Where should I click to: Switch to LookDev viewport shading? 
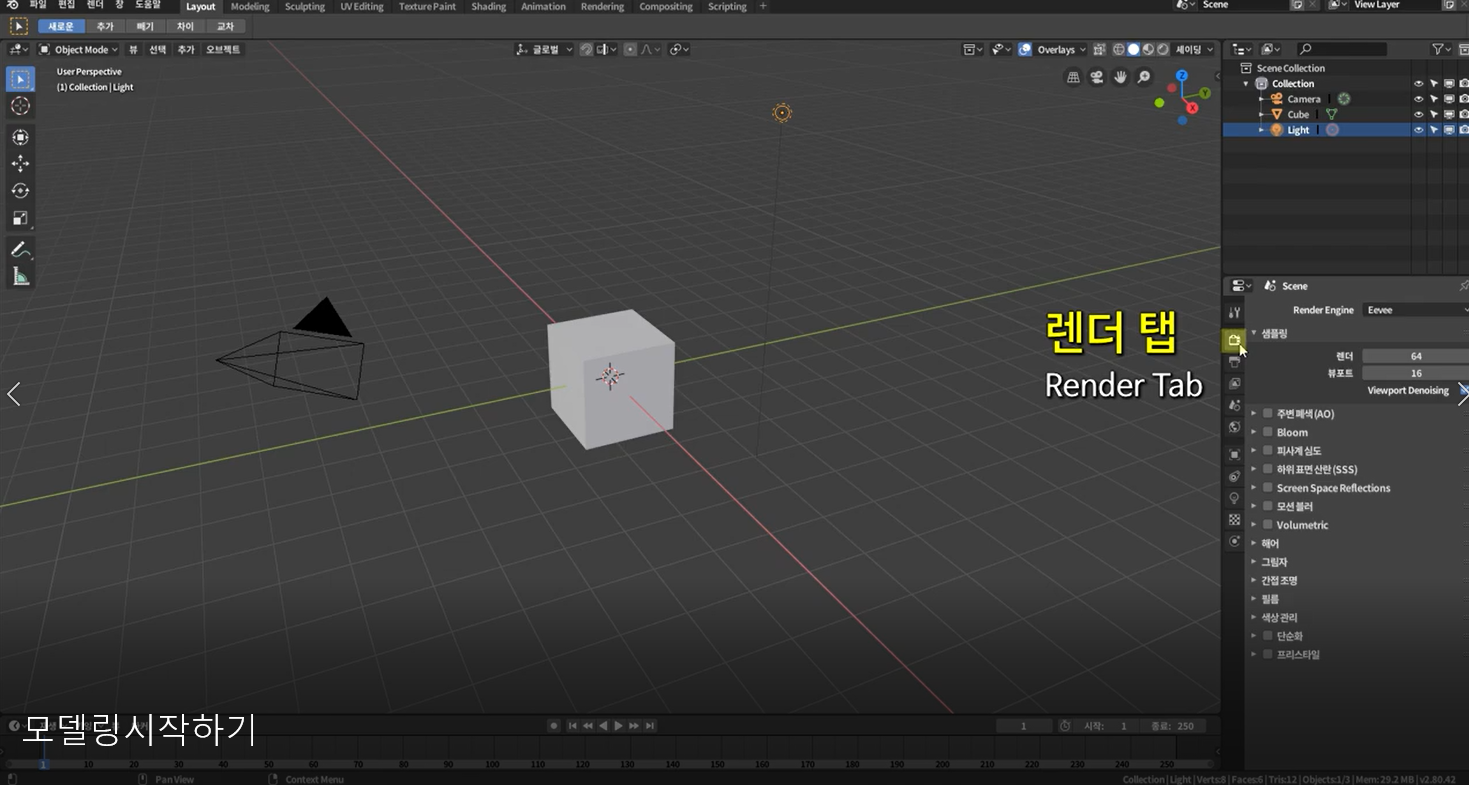click(x=1148, y=49)
